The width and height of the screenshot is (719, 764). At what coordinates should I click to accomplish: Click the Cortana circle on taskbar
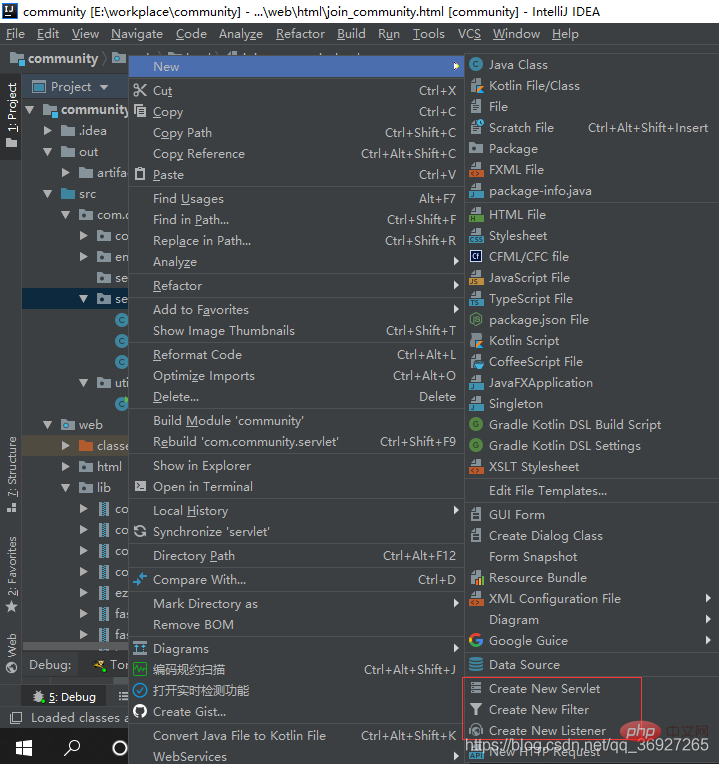(x=119, y=747)
